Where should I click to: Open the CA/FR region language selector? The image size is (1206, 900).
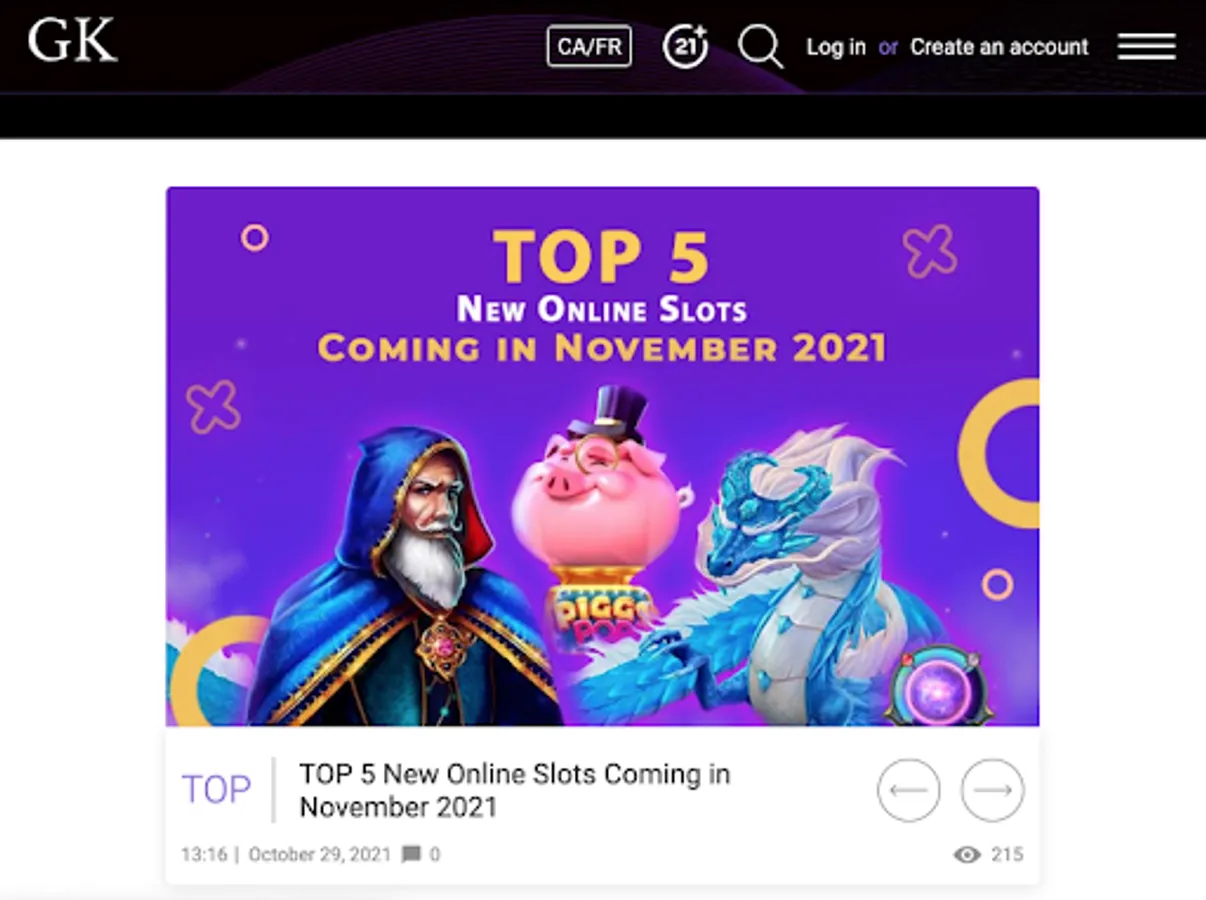[589, 46]
